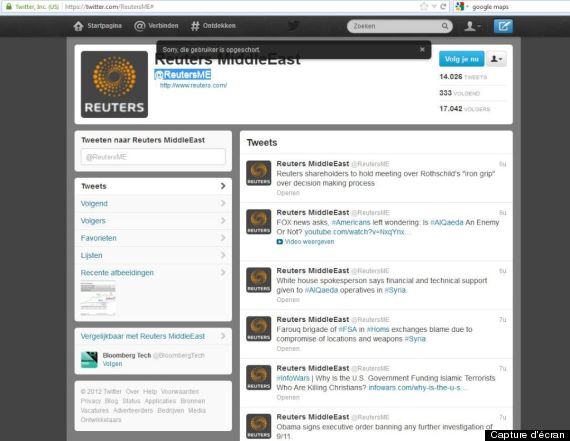Click #AlQaeda hashtag in White house tweet
The image size is (570, 441).
coord(321,290)
